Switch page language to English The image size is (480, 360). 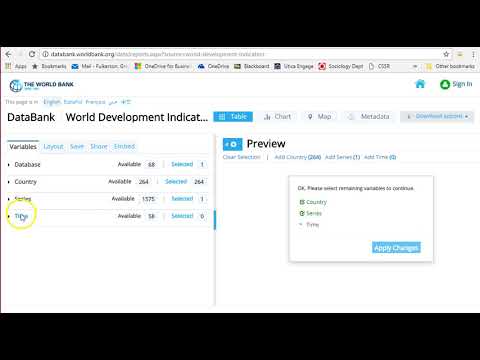click(52, 102)
